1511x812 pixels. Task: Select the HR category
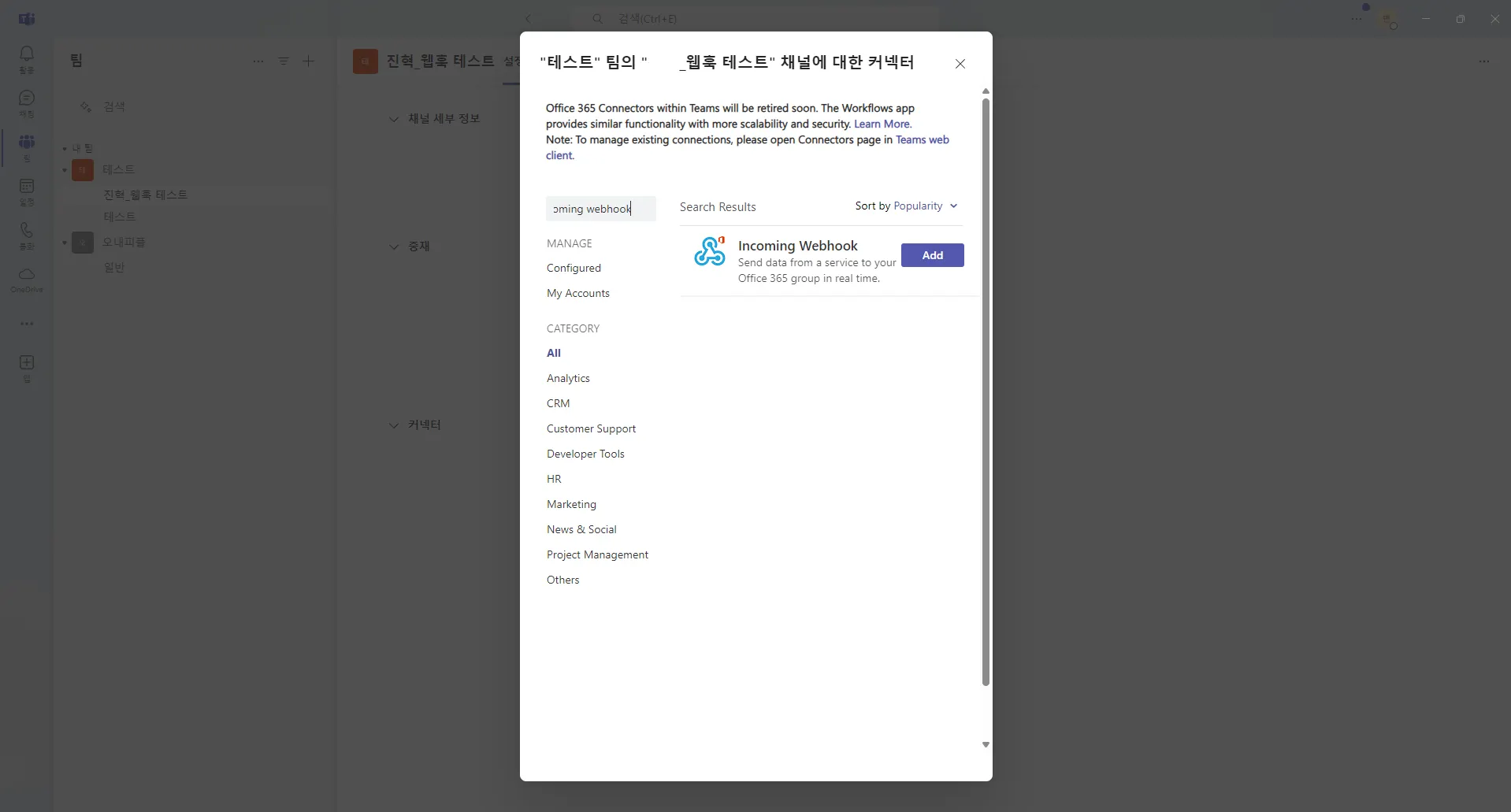[x=554, y=480]
